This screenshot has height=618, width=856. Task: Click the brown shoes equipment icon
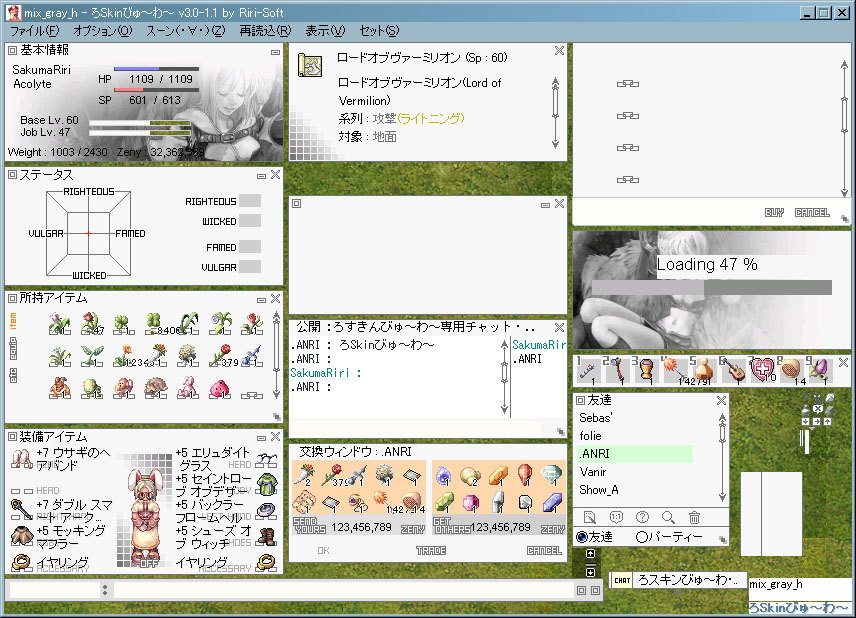tap(267, 537)
